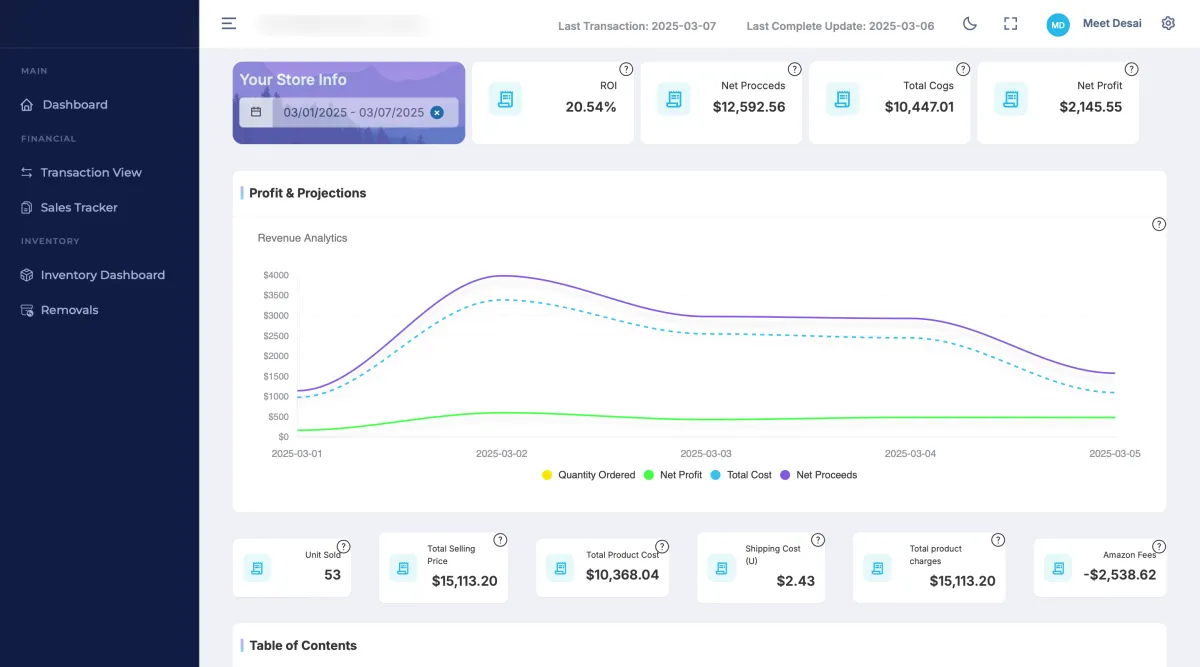Click the Net Proceeds purple legend dot
This screenshot has height=667, width=1200.
(786, 475)
